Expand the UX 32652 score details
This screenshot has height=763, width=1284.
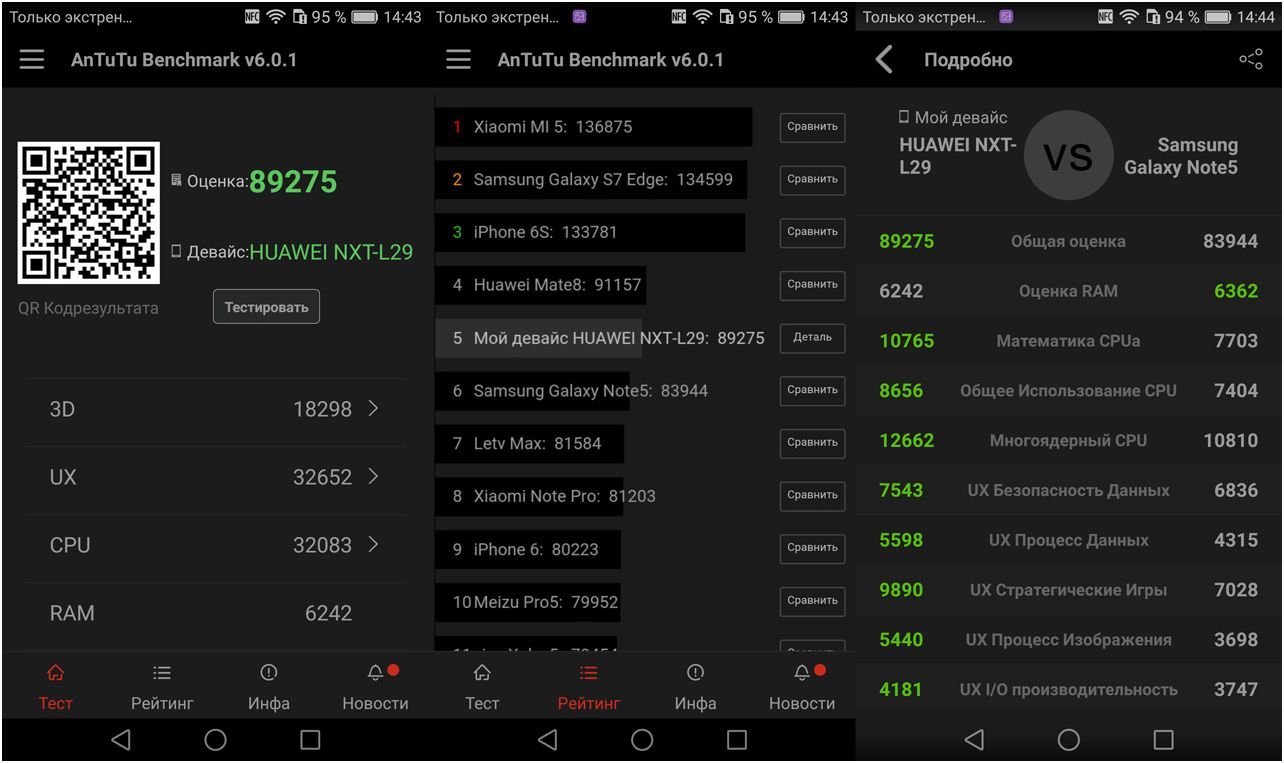(373, 477)
